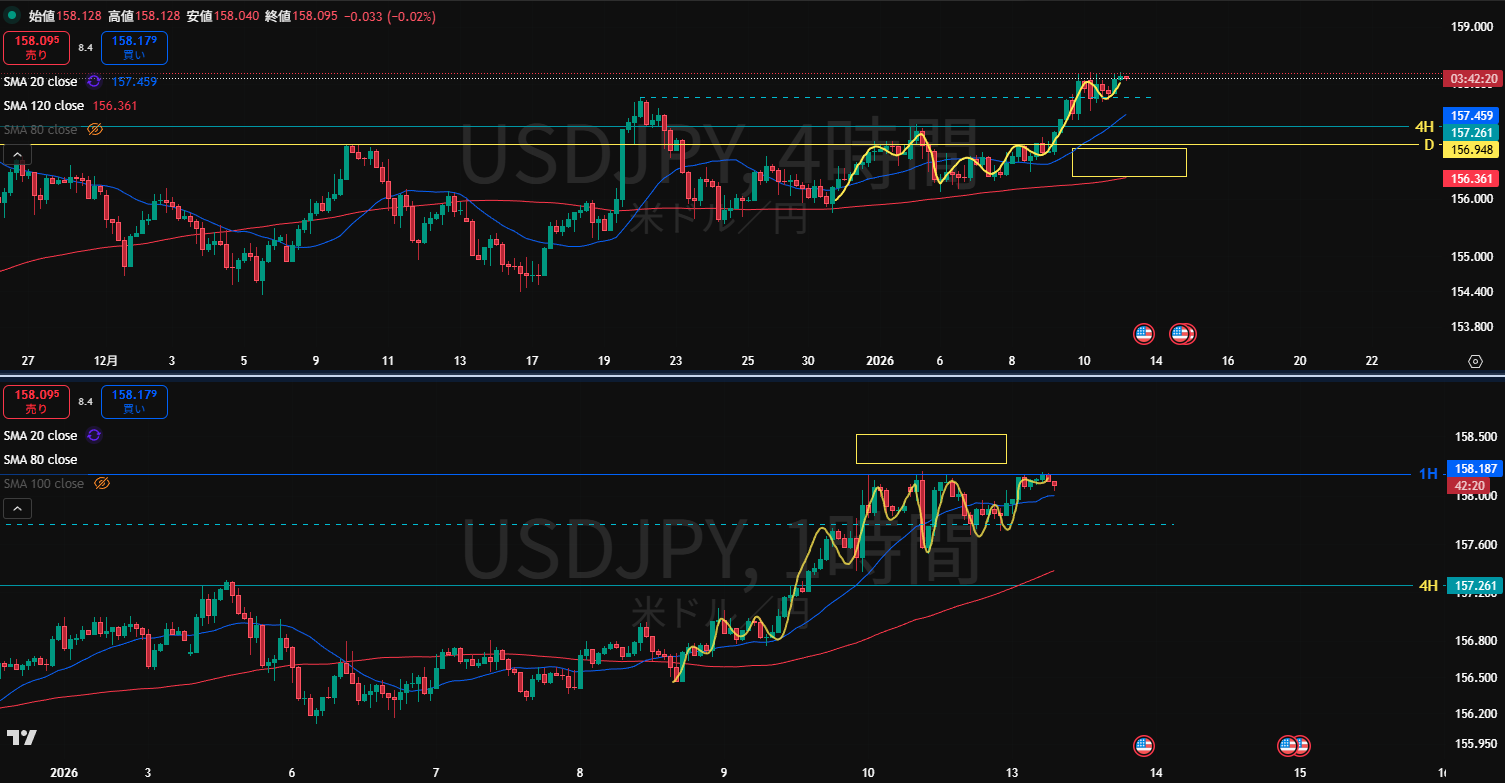Image resolution: width=1505 pixels, height=783 pixels.
Task: Click the TradingView logo in the bottom chart
Action: pyautogui.click(x=21, y=738)
